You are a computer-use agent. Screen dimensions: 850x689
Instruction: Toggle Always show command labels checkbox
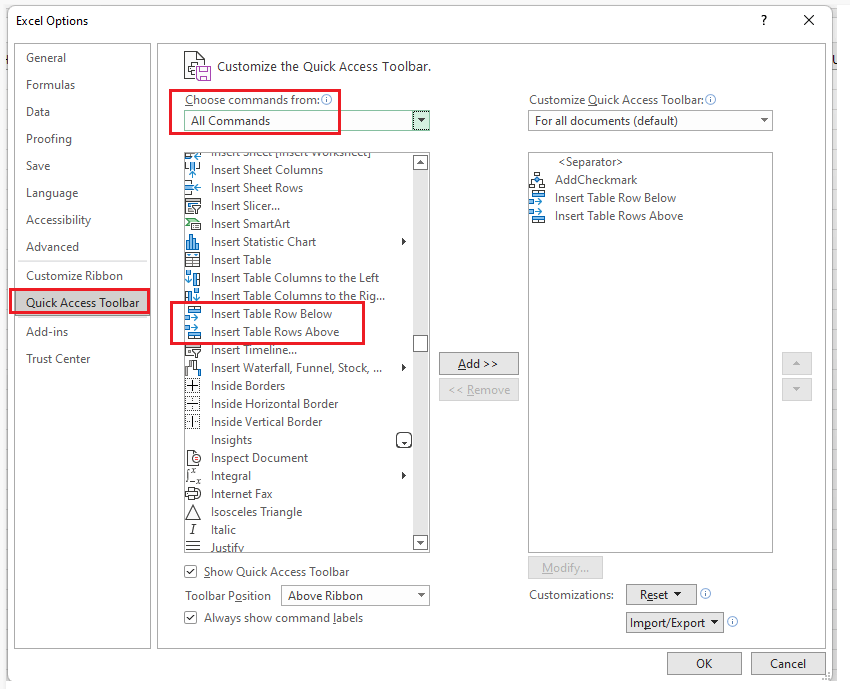190,617
